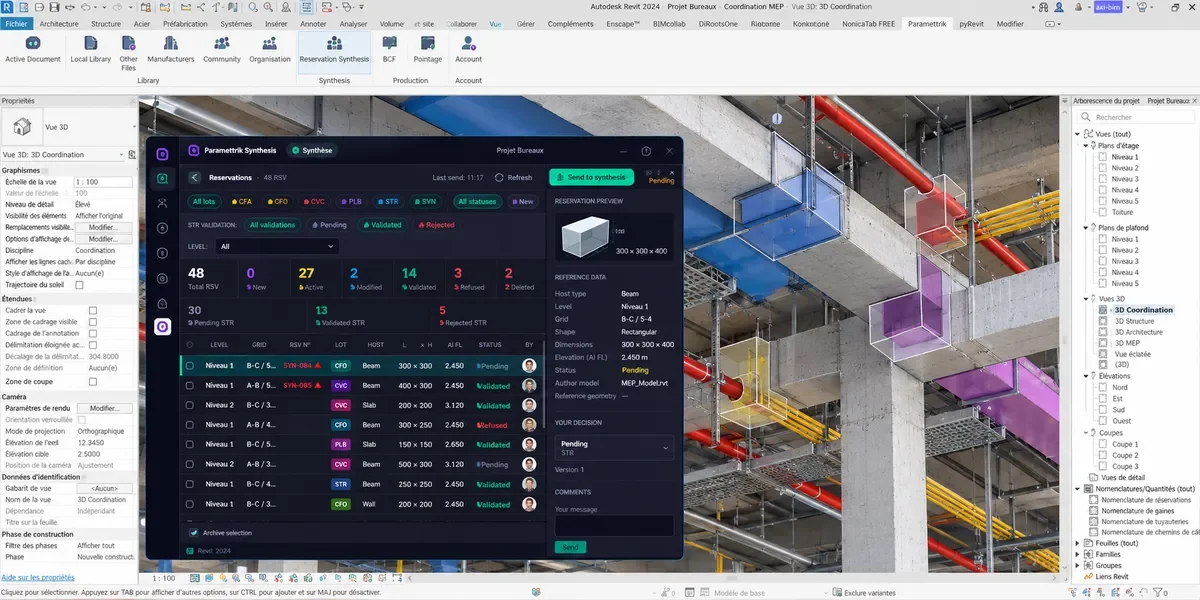Image resolution: width=1200 pixels, height=600 pixels.
Task: Click Modifier for Paramètres de rendu
Action: (x=104, y=408)
